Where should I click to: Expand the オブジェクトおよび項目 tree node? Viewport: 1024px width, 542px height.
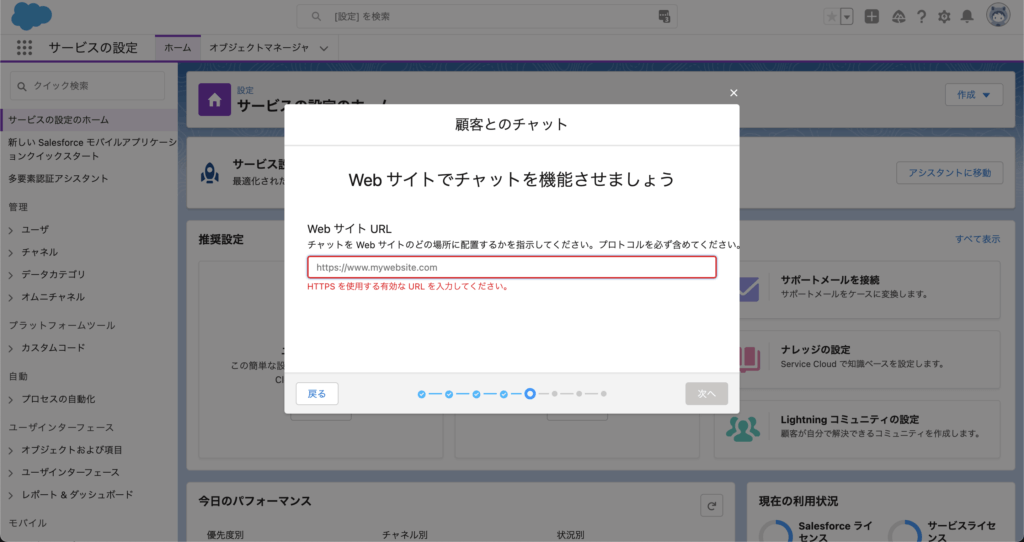point(11,451)
